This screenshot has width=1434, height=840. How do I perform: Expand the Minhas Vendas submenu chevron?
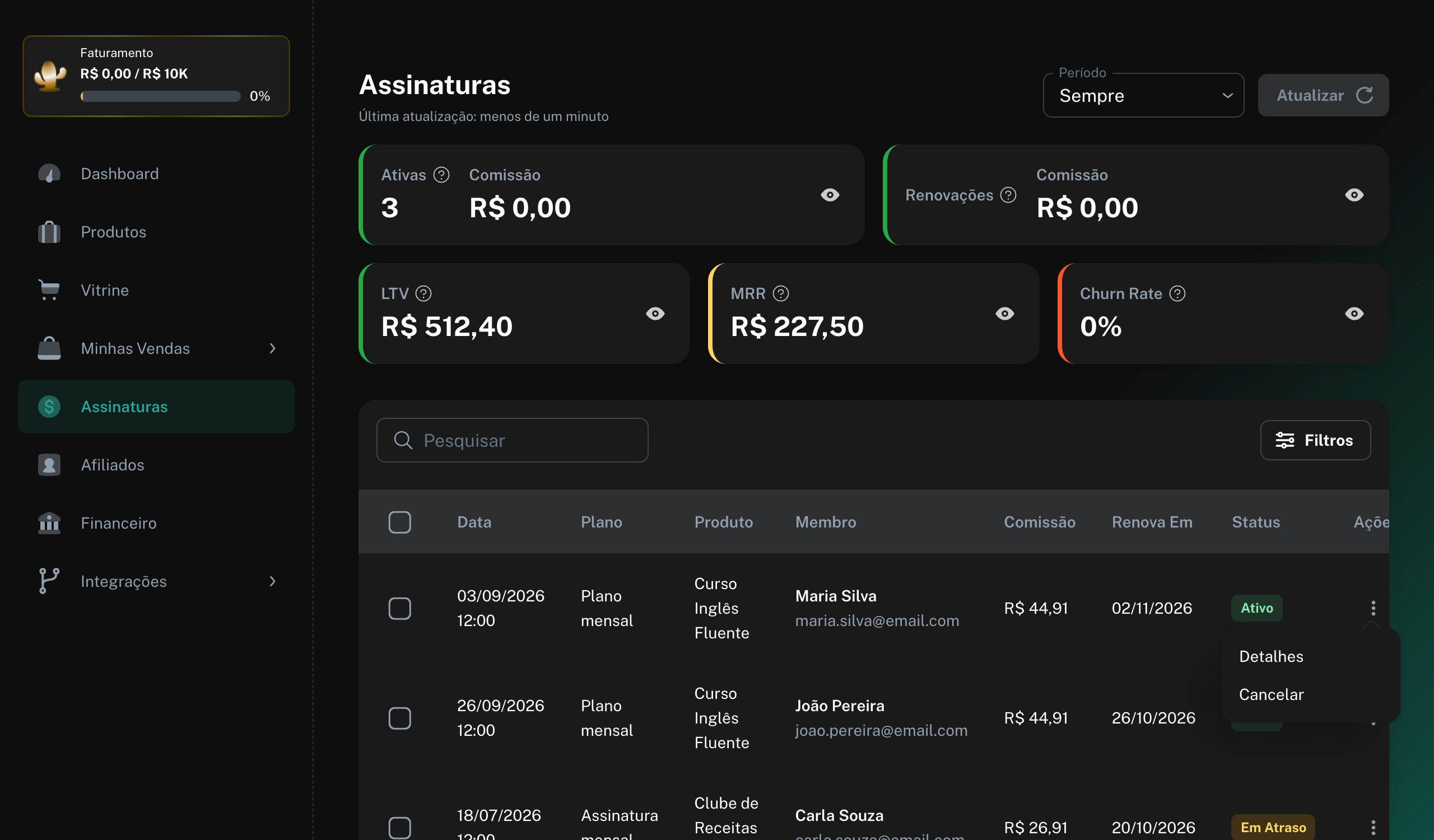pyautogui.click(x=273, y=348)
